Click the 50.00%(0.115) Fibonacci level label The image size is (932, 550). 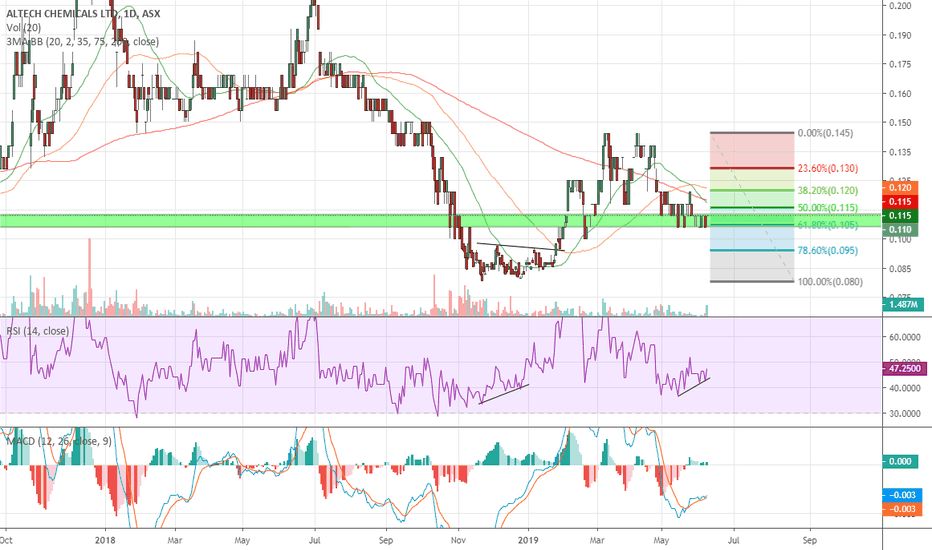[x=827, y=208]
